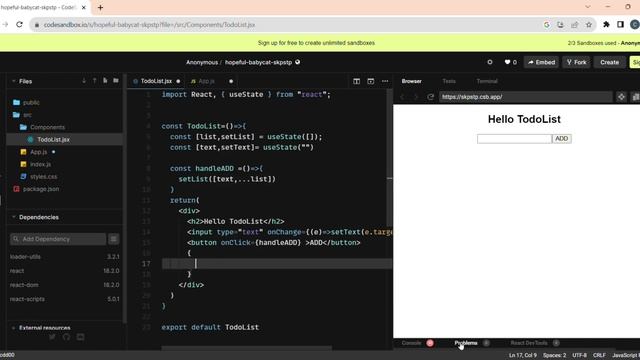This screenshot has width=640, height=360.
Task: Click the Add Dependency search field
Action: (58, 239)
